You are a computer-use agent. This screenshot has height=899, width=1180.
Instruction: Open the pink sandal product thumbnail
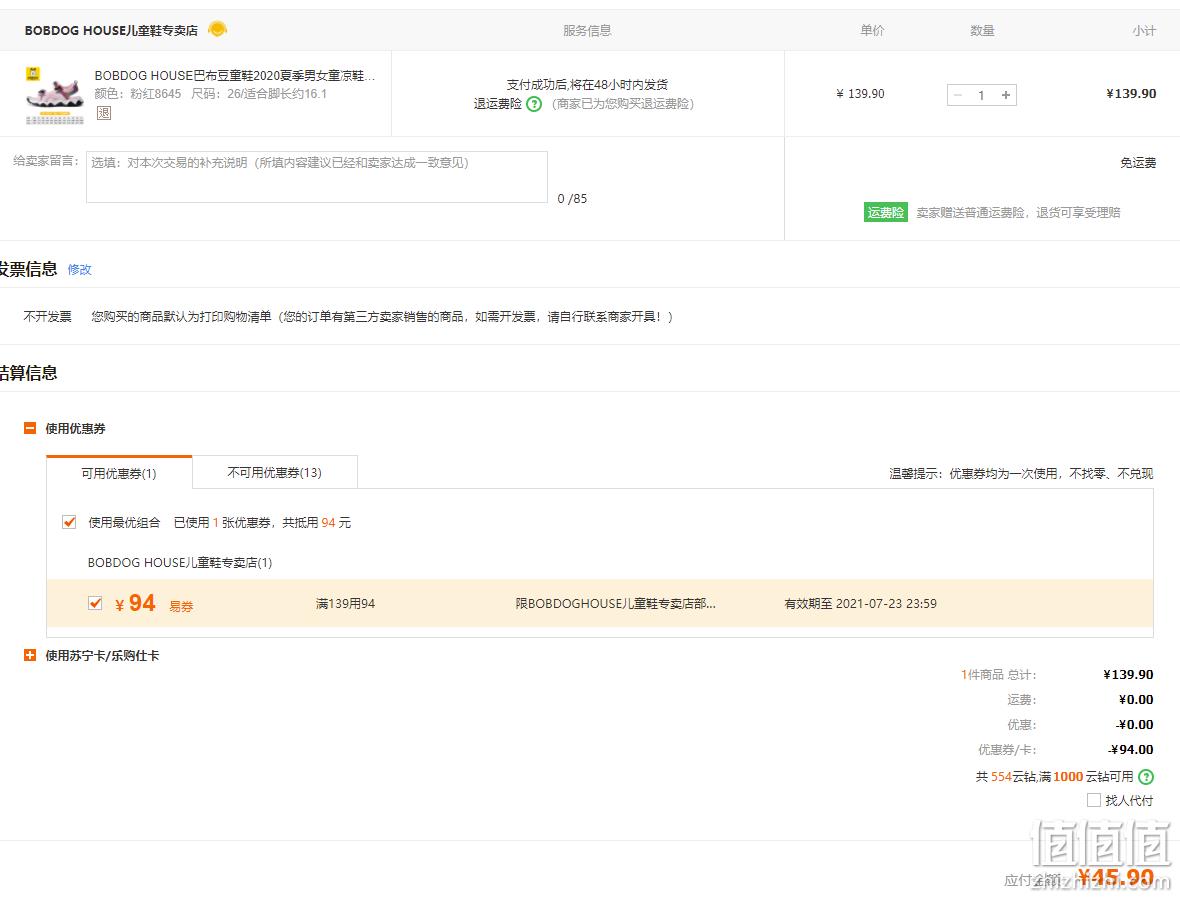[54, 95]
